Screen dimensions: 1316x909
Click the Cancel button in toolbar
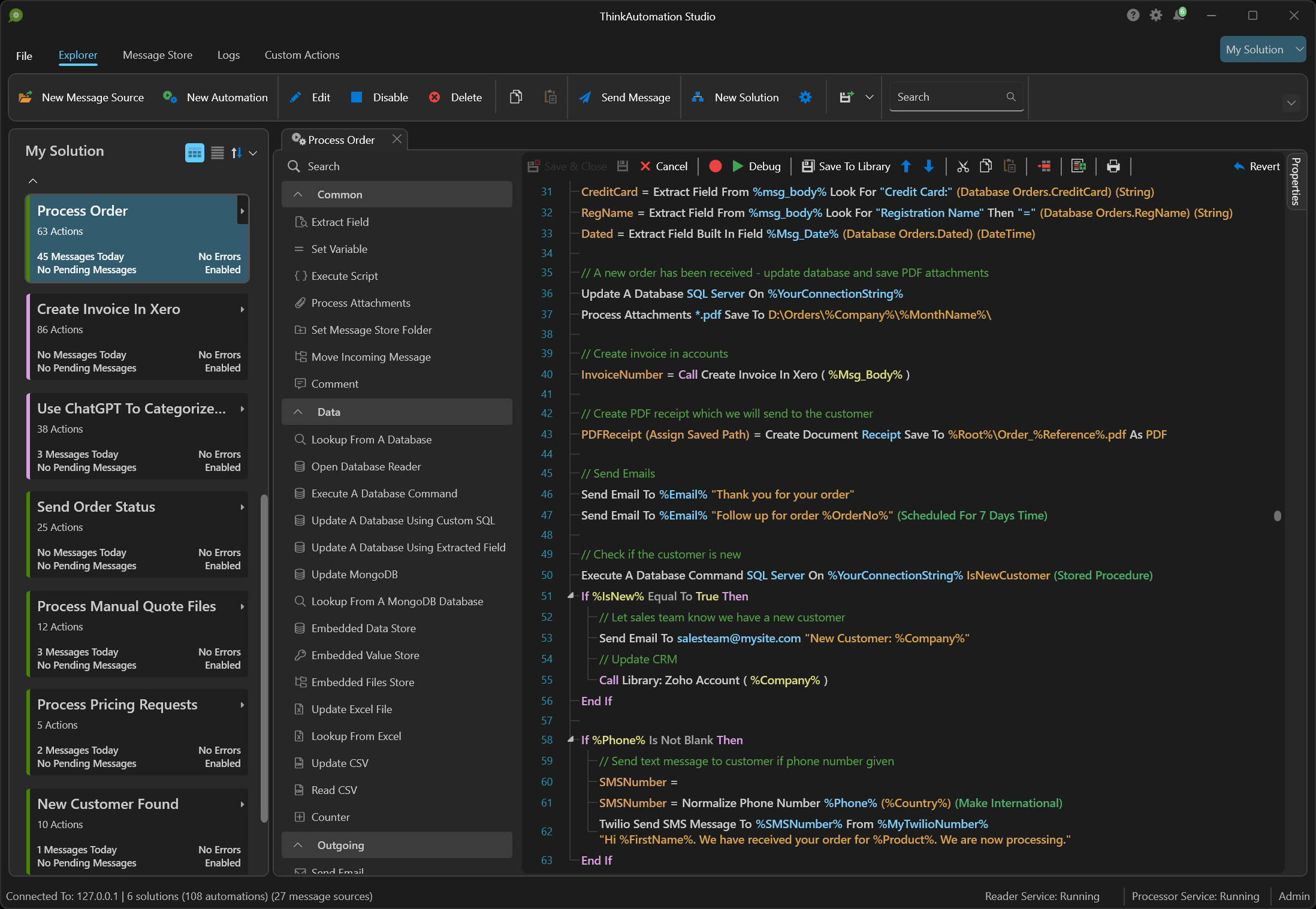[x=662, y=166]
